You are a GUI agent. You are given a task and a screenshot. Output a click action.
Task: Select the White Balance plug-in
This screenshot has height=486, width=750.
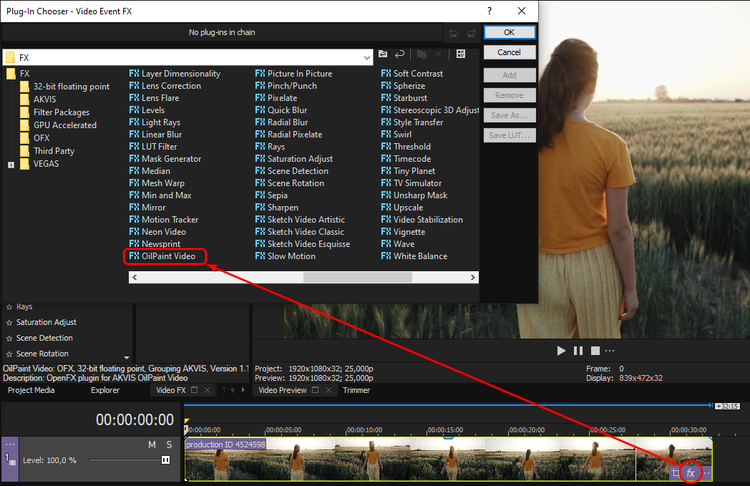pyautogui.click(x=414, y=256)
